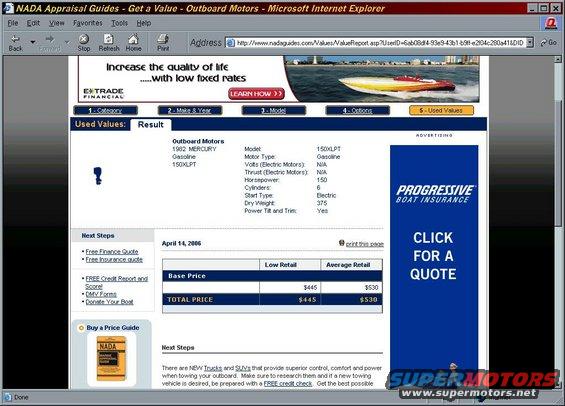
Task: Open the DMV Forms link
Action: point(101,294)
